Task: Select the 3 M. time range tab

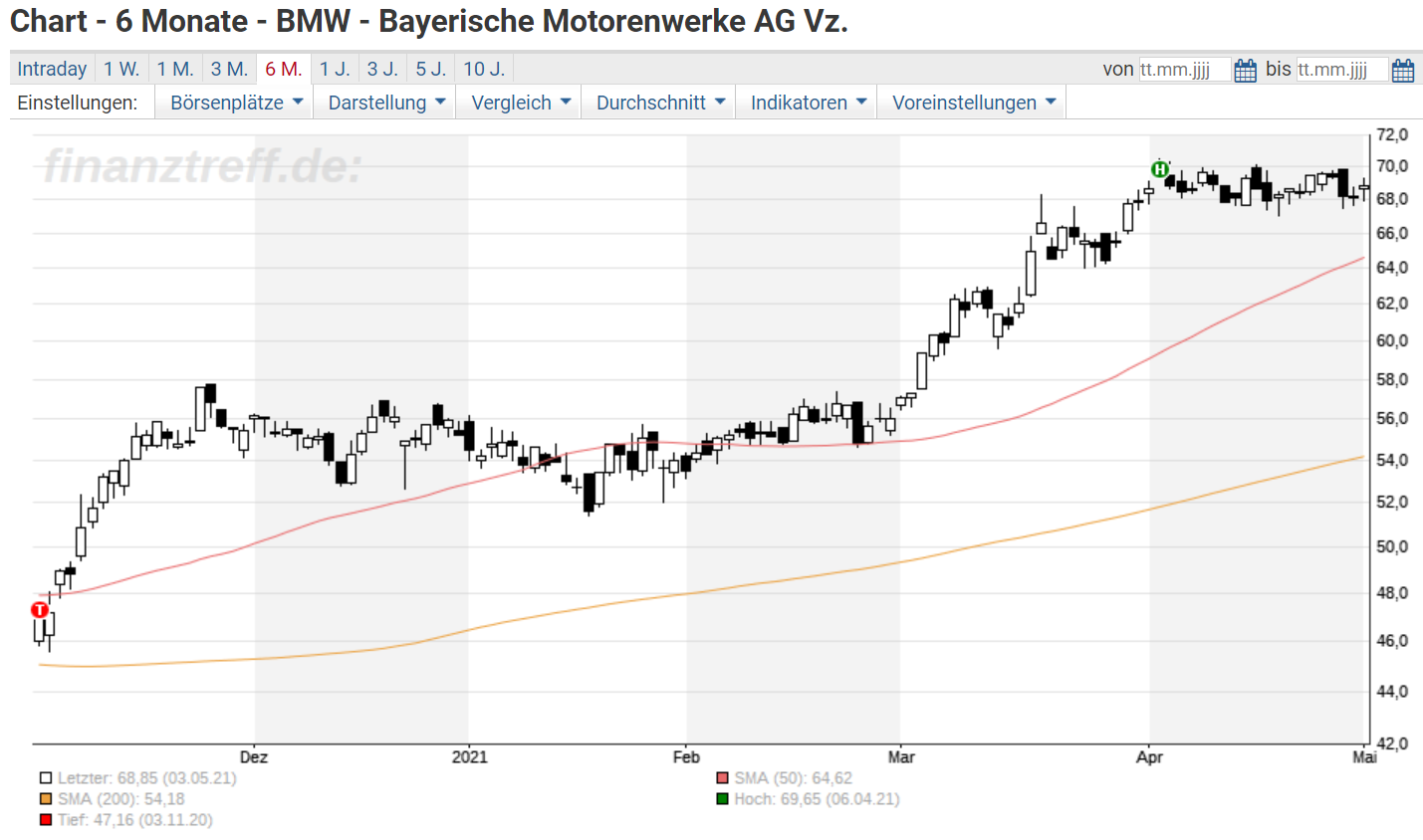Action: [229, 69]
